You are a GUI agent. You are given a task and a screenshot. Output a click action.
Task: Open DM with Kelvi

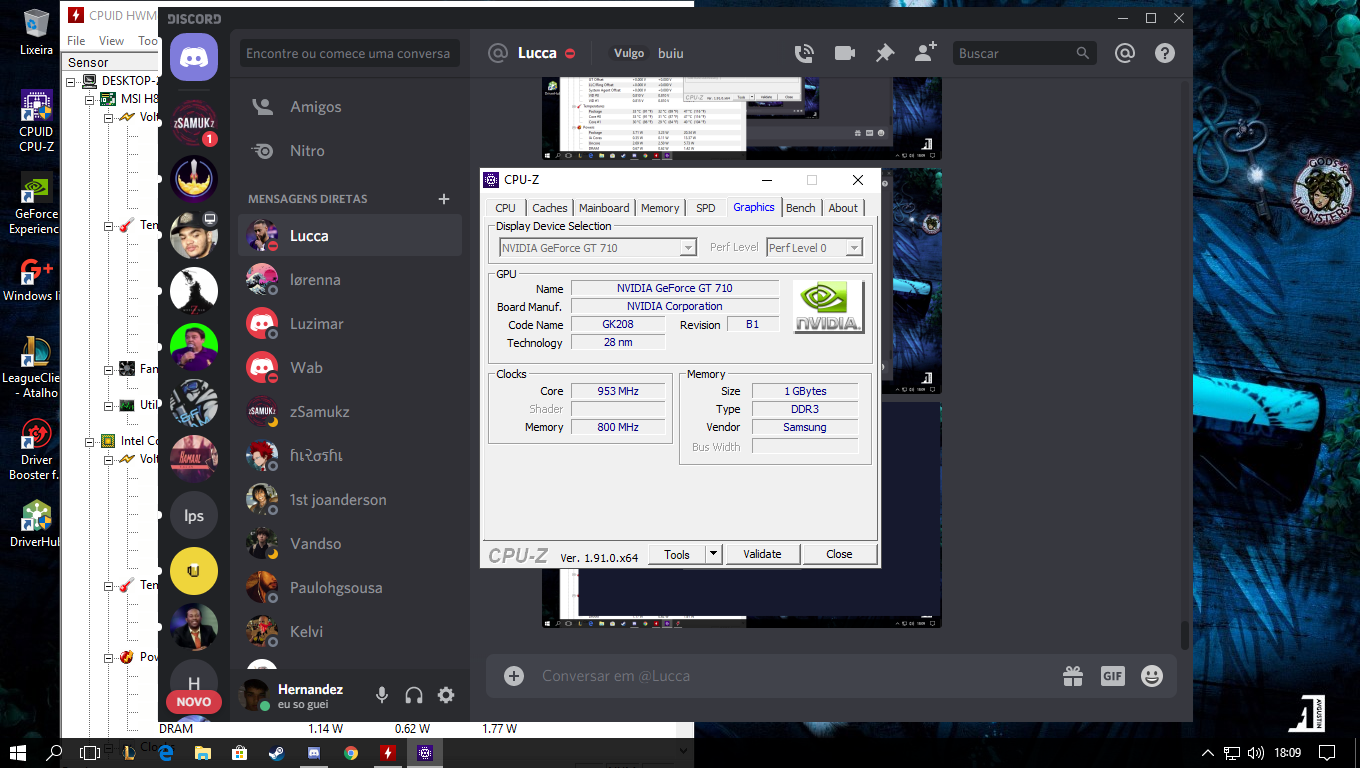pyautogui.click(x=350, y=632)
